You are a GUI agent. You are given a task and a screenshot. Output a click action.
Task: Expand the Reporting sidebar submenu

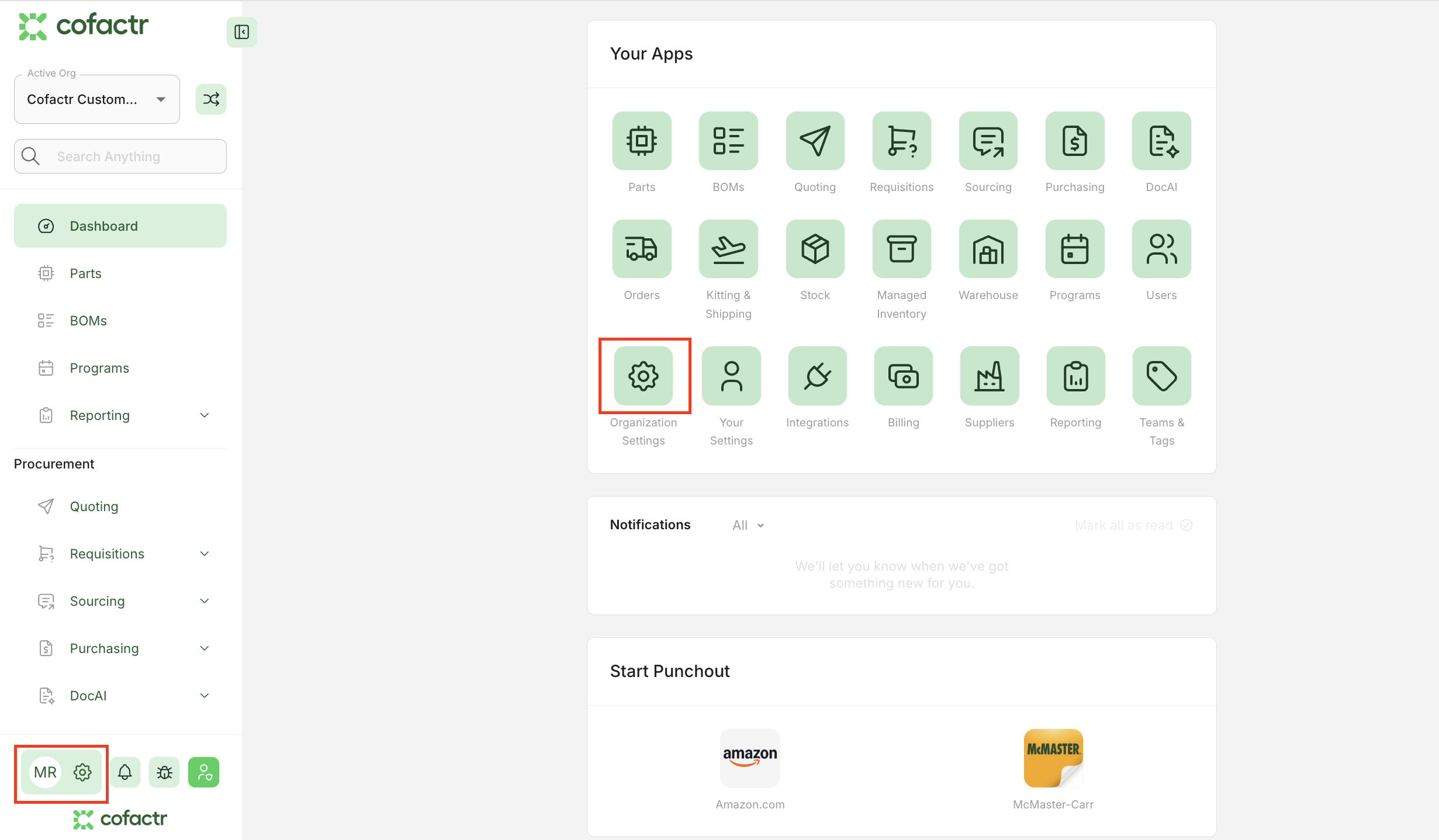tap(204, 415)
